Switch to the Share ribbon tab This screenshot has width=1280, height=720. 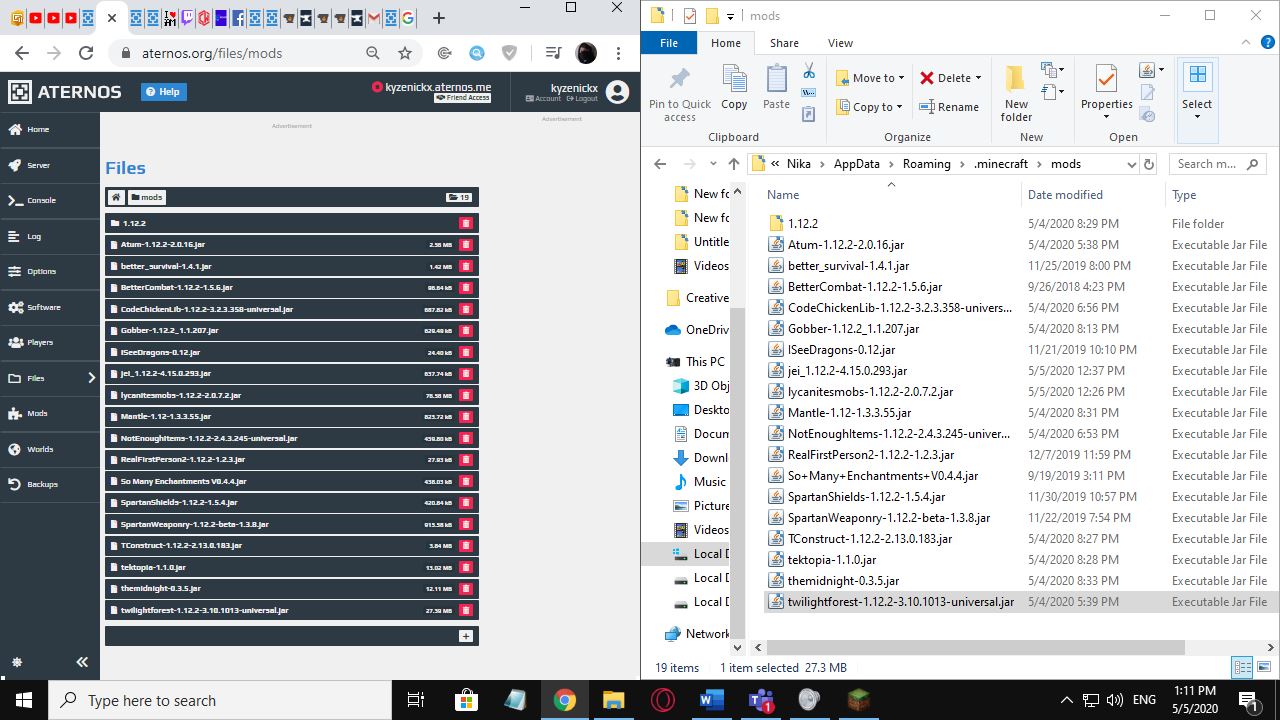[x=784, y=43]
